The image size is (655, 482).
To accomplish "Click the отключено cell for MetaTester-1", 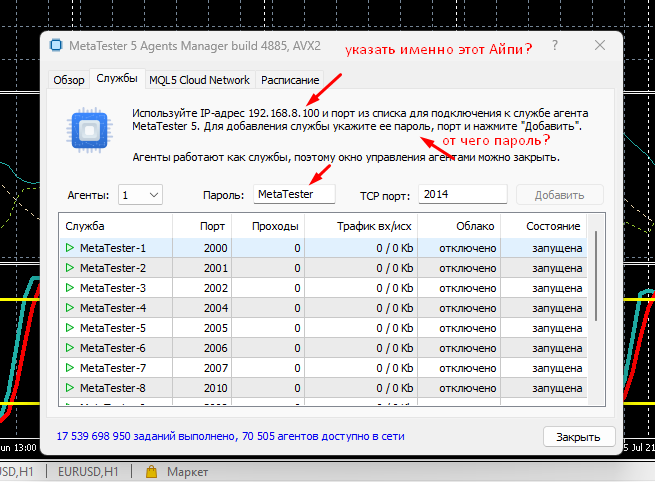I will point(467,249).
